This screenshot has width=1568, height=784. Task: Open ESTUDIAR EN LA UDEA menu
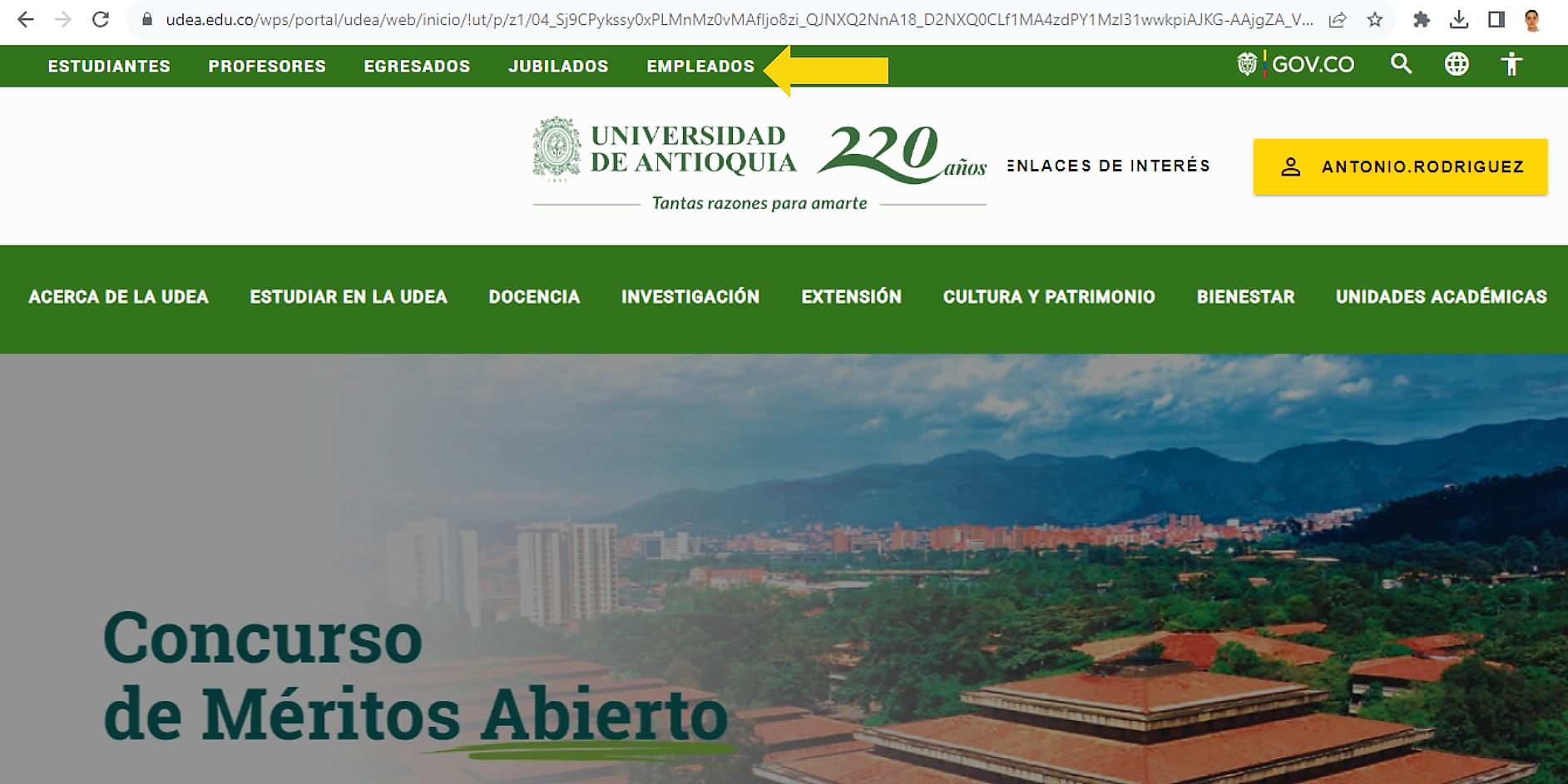349,297
